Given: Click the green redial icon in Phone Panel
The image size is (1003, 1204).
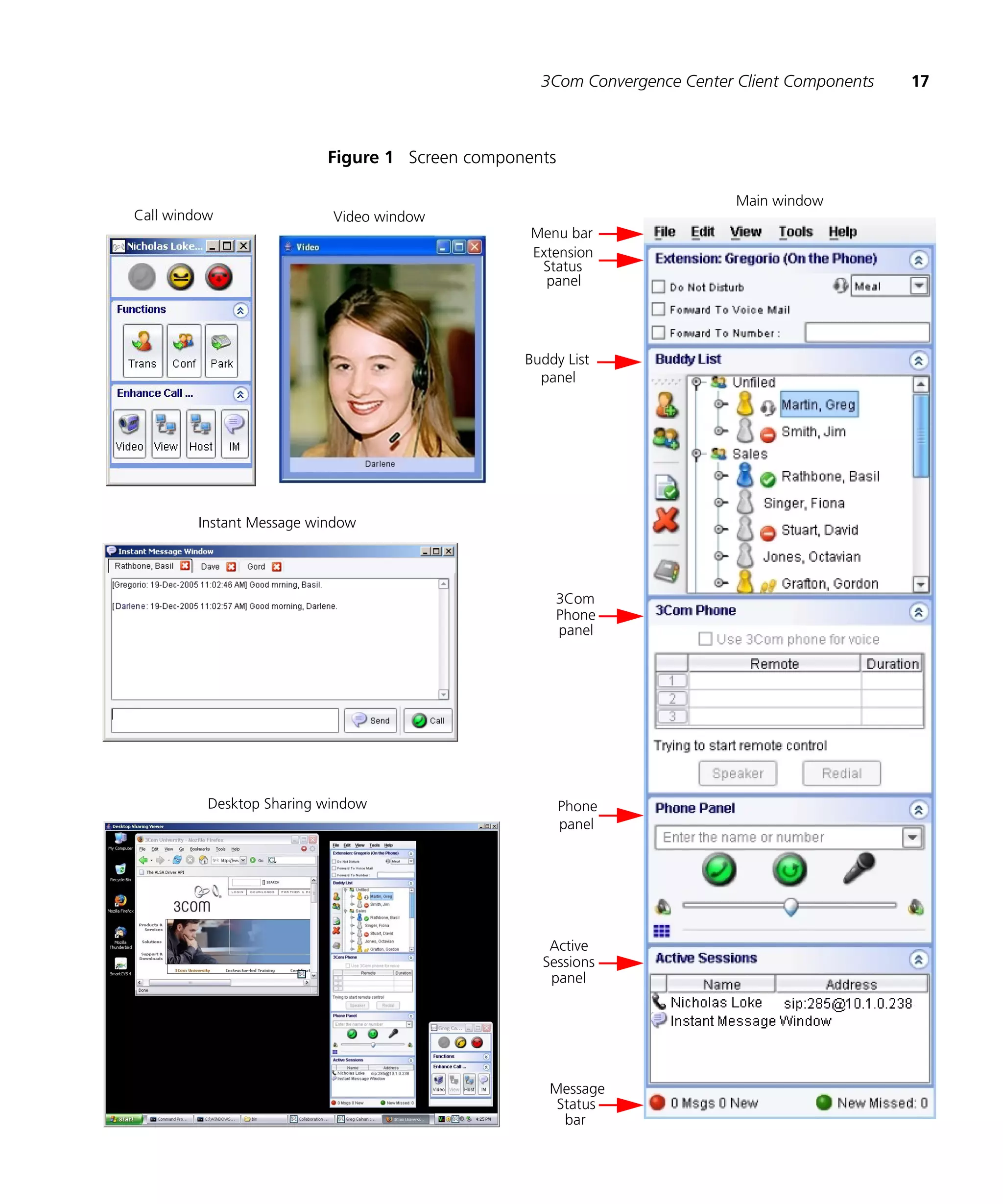Looking at the screenshot, I should (790, 870).
